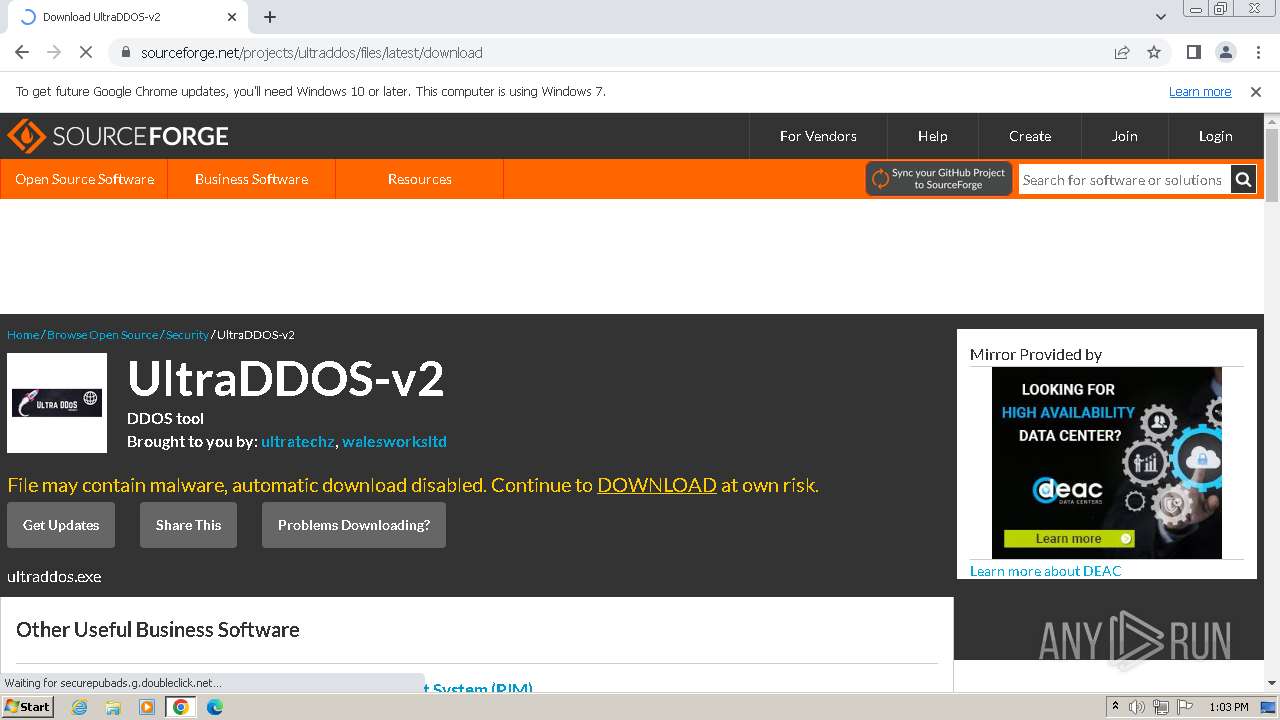The width and height of the screenshot is (1280, 720).
Task: Open the Open Source Software tab
Action: [x=85, y=179]
